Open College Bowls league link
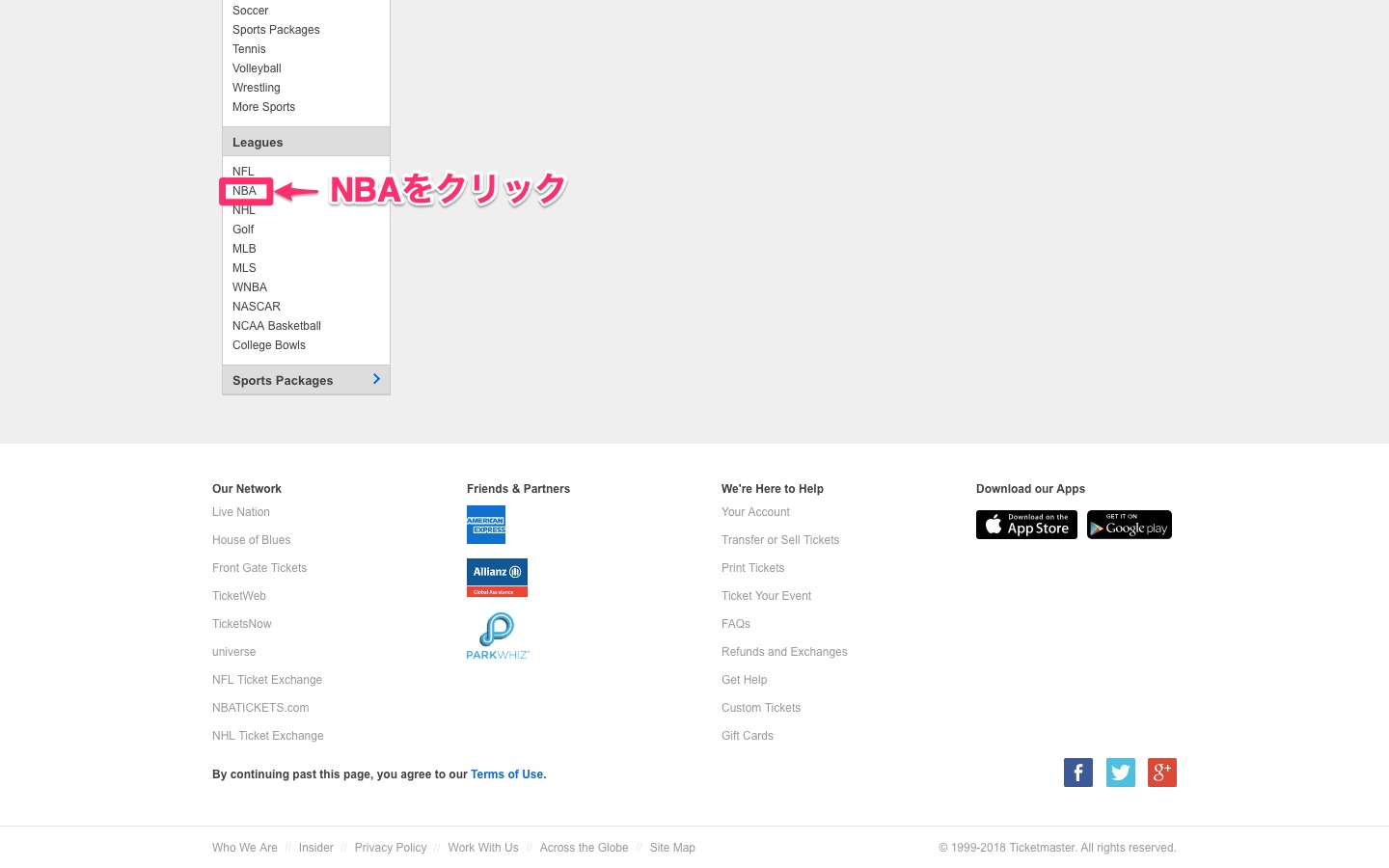This screenshot has height=868, width=1389. 269,345
